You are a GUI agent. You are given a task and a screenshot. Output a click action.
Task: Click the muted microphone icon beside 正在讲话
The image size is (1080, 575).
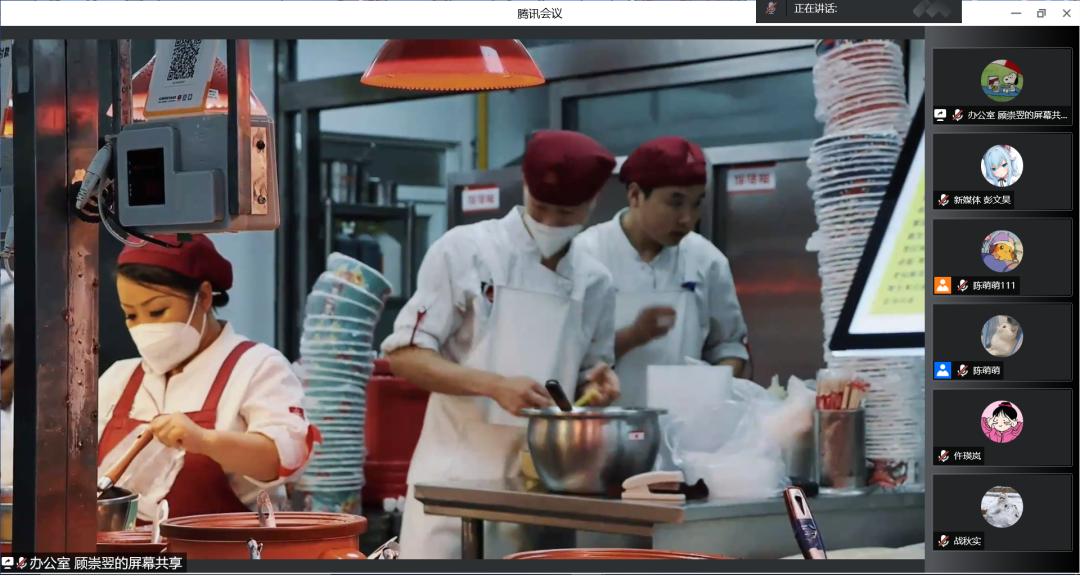point(771,9)
